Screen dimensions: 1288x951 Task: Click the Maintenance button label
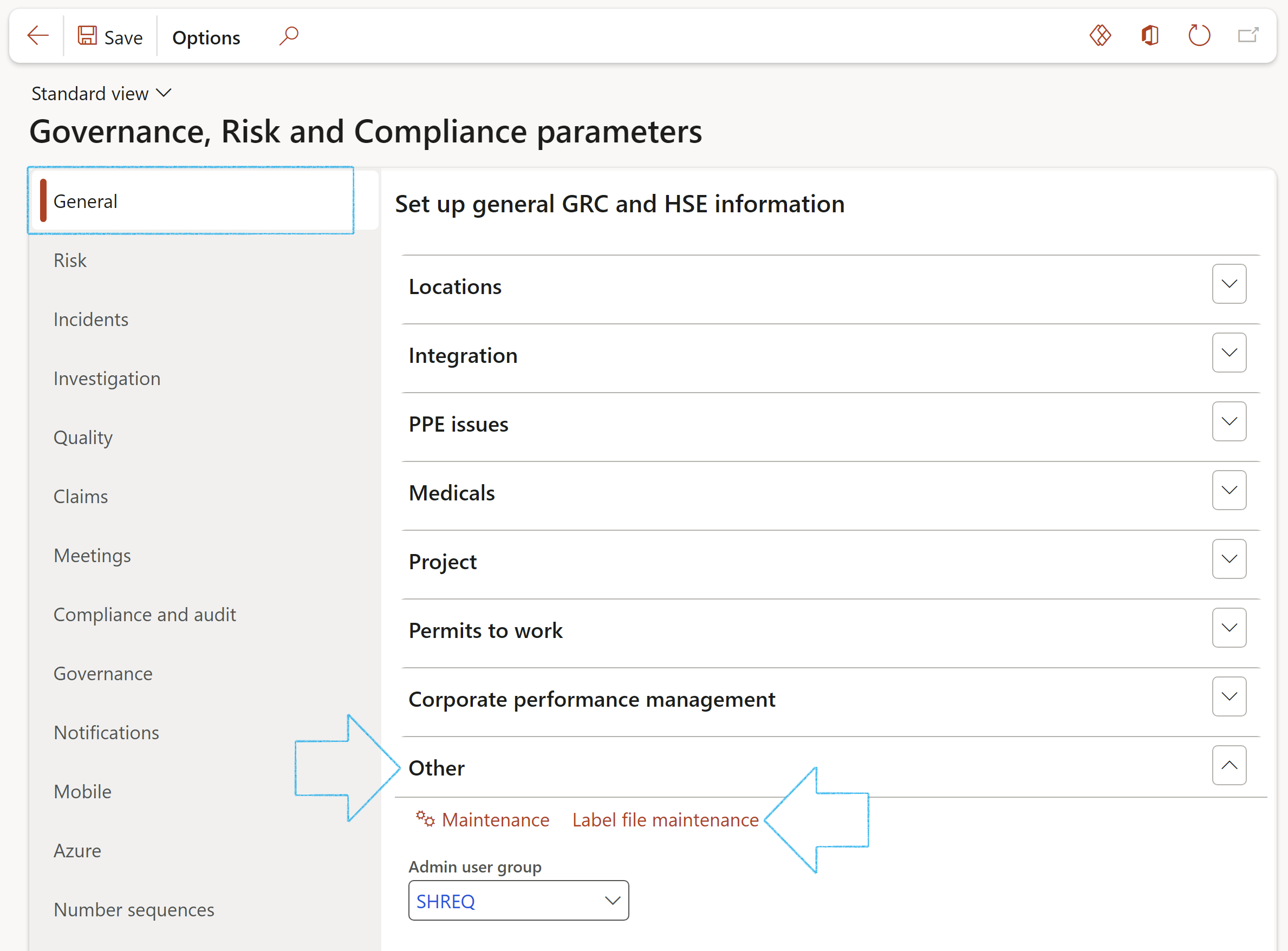tap(495, 820)
